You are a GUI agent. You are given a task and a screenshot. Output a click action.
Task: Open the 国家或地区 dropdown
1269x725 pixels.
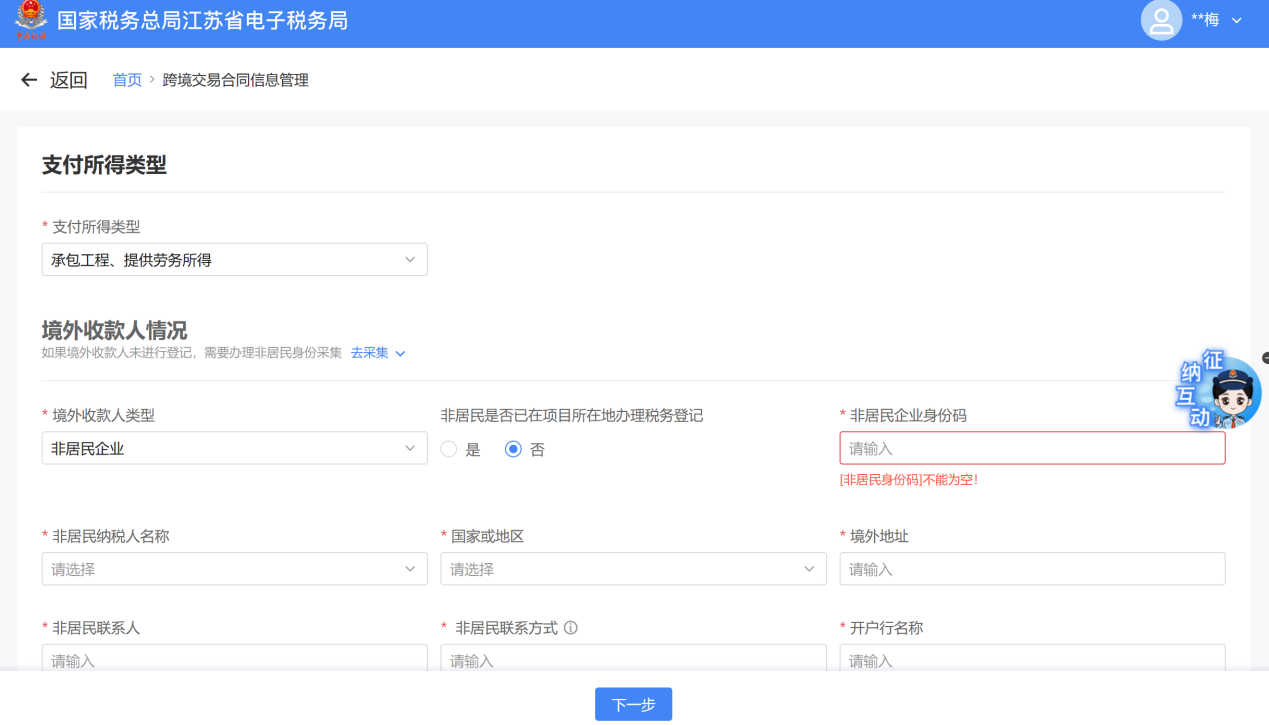(633, 569)
